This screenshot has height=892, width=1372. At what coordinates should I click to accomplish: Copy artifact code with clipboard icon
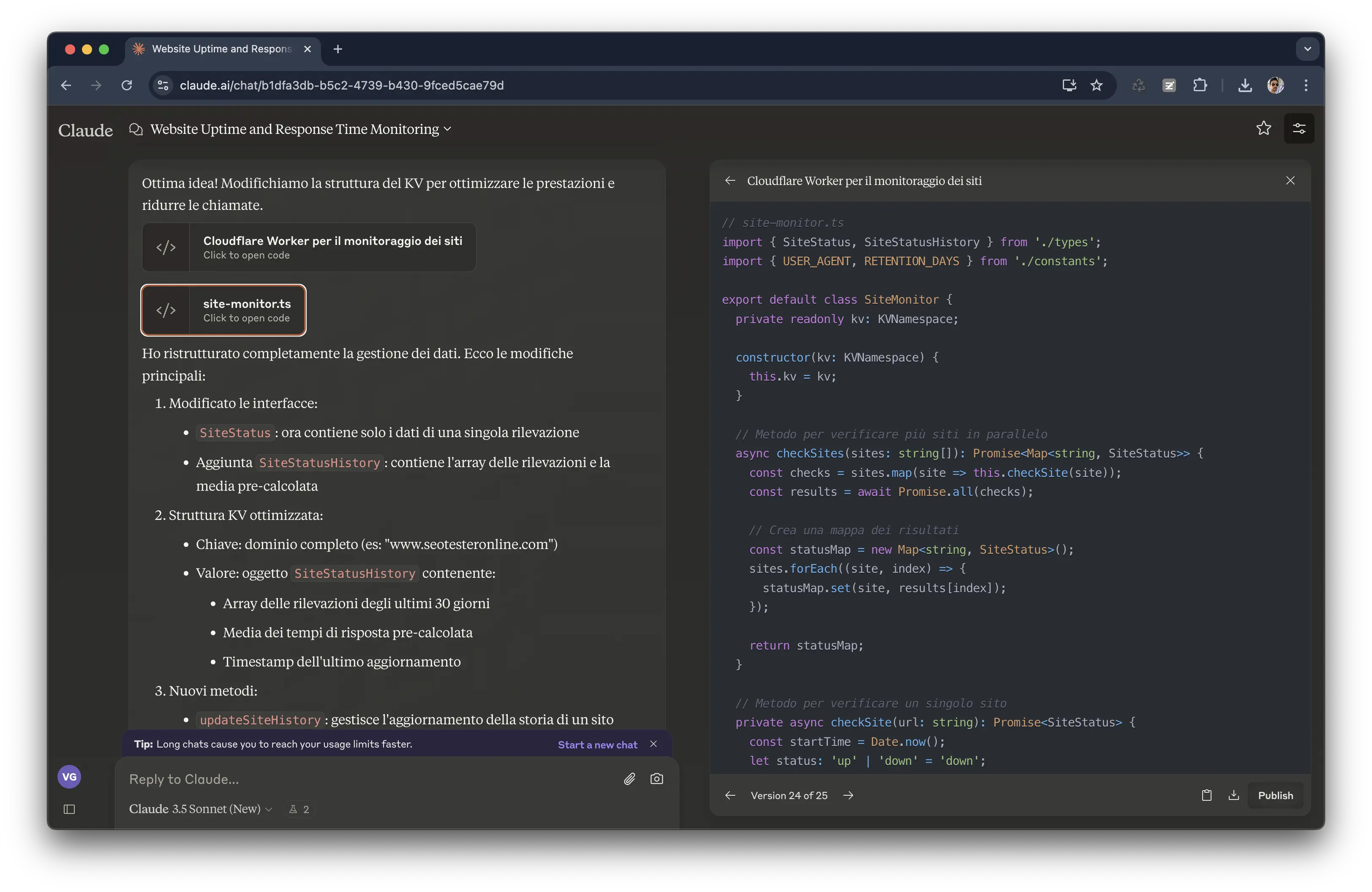coord(1206,795)
